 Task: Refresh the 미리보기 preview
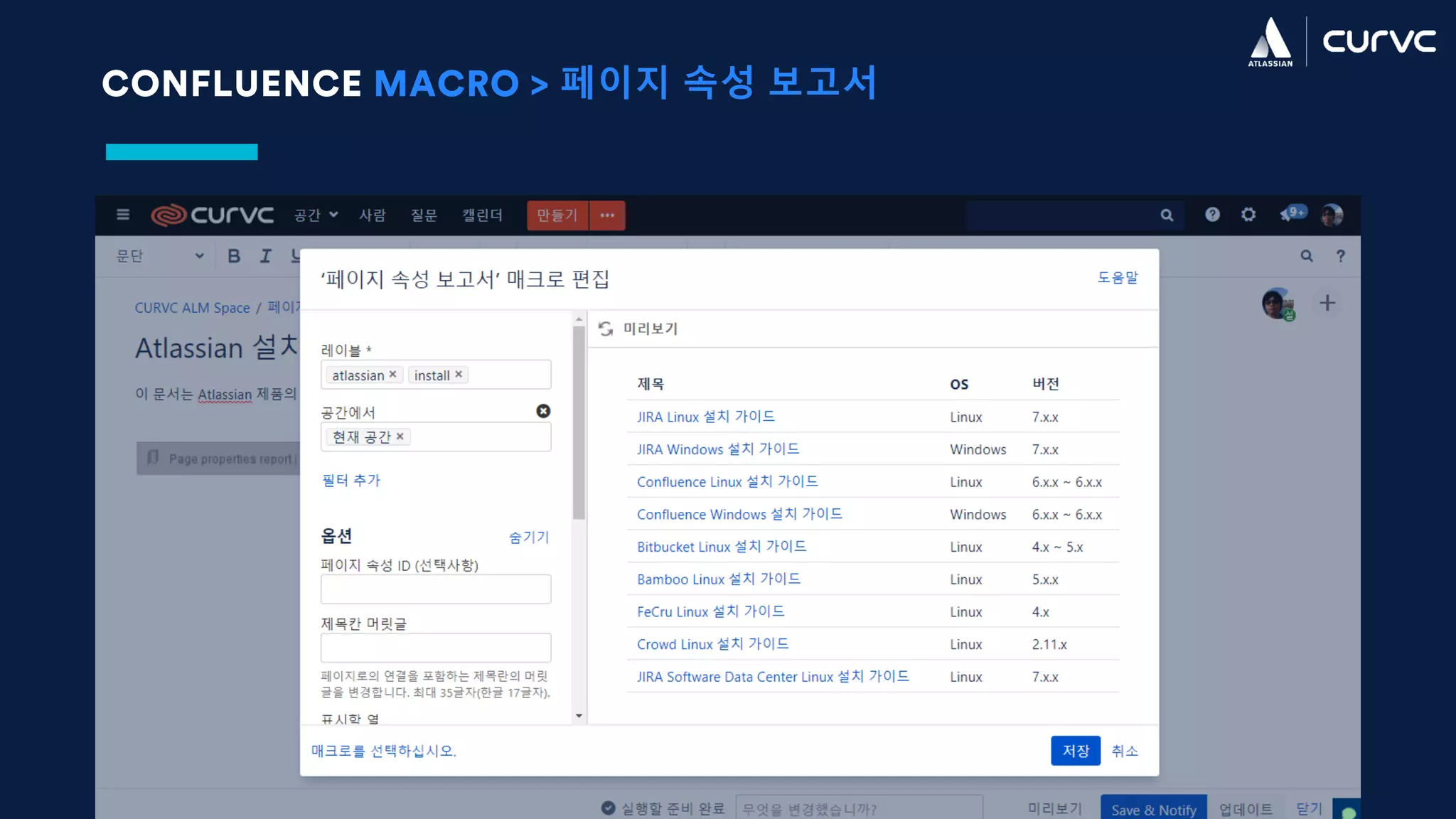click(x=606, y=328)
